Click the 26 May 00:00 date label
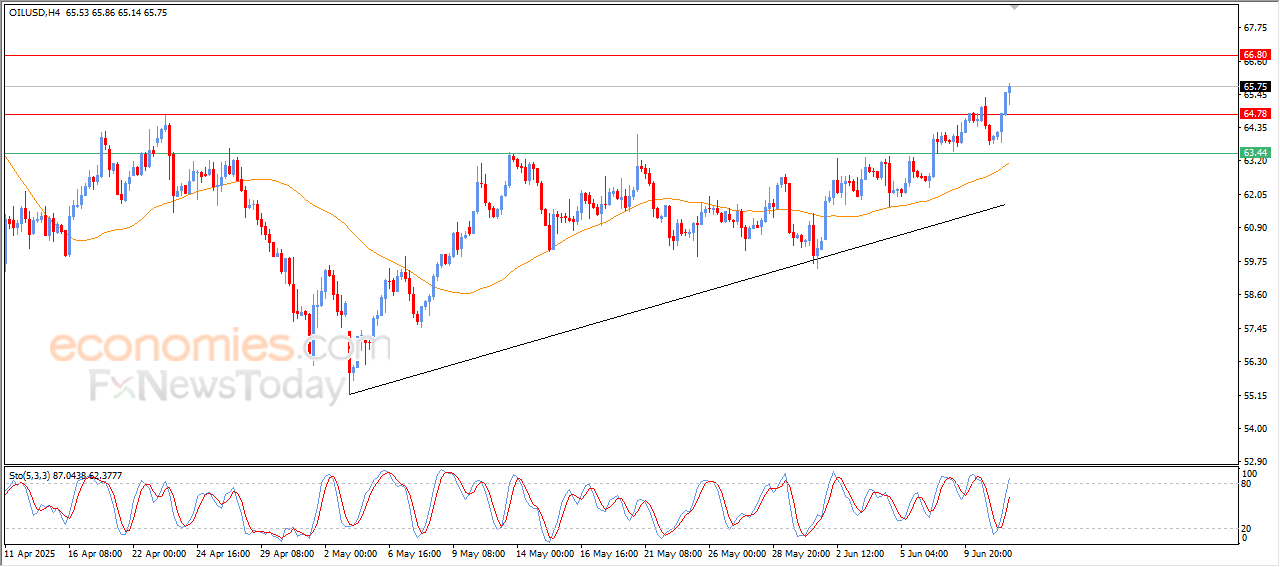 pyautogui.click(x=737, y=552)
